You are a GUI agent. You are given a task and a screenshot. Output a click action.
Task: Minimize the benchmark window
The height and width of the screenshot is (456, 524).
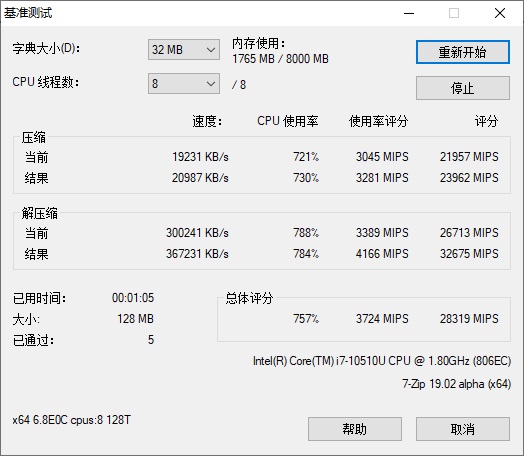click(x=409, y=13)
